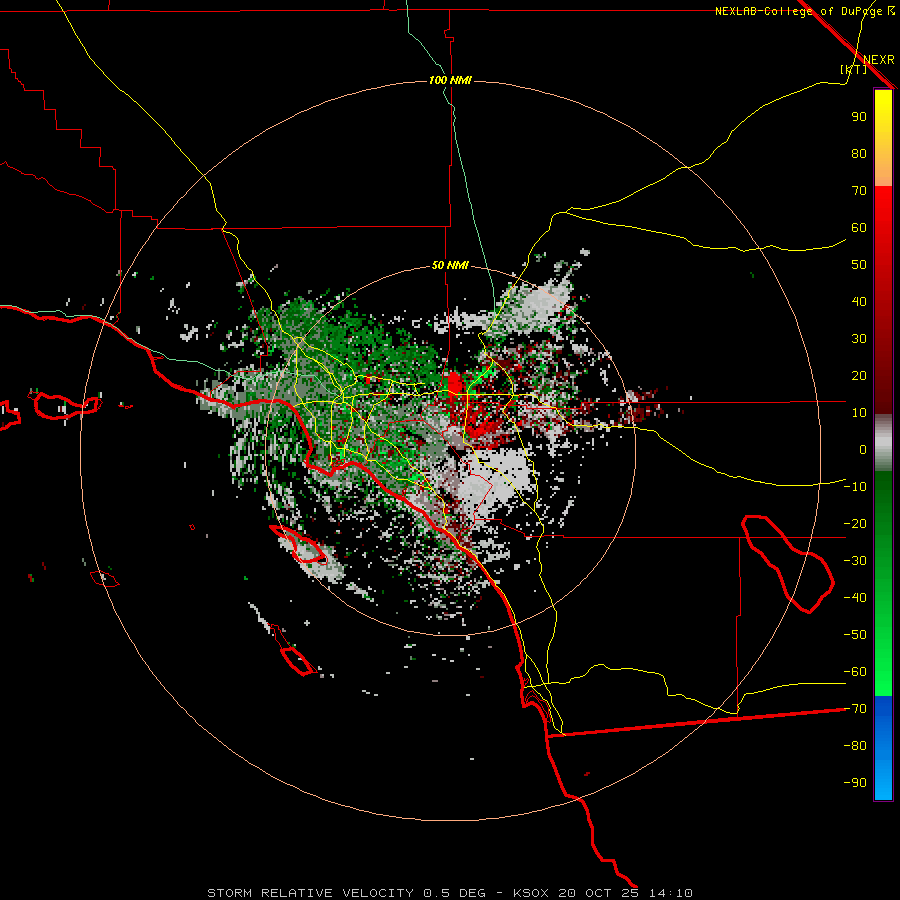
Task: Click the NEXR label at top right
Action: coord(878,59)
